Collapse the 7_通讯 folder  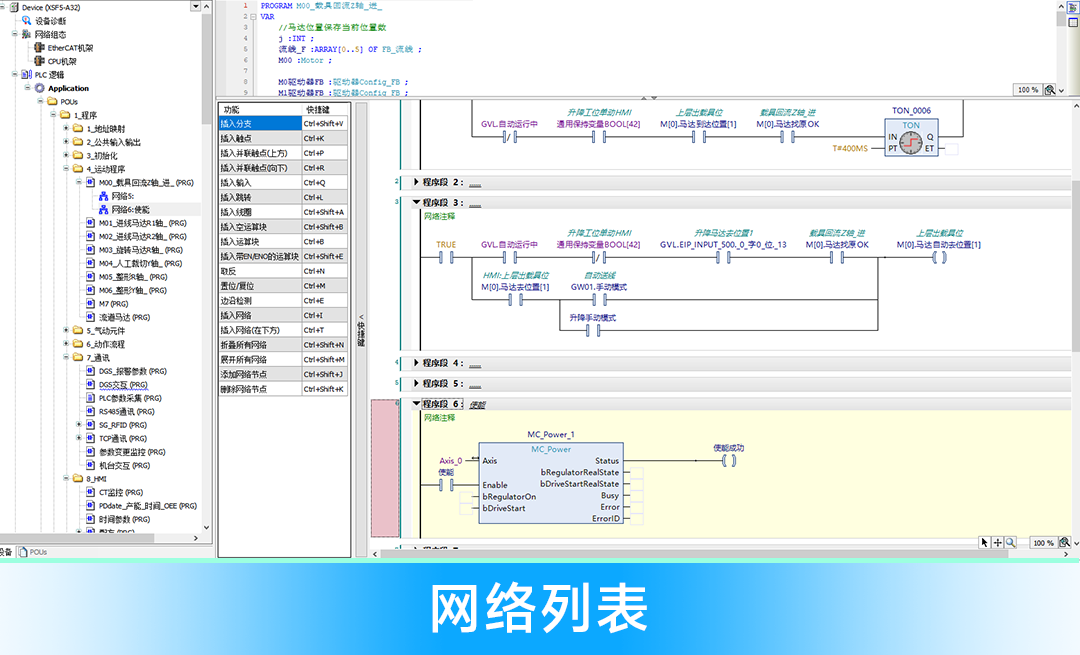[66, 357]
